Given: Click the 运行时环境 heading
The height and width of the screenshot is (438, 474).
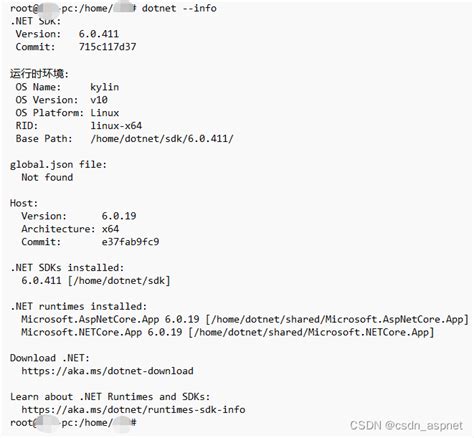Looking at the screenshot, I should [x=39, y=74].
